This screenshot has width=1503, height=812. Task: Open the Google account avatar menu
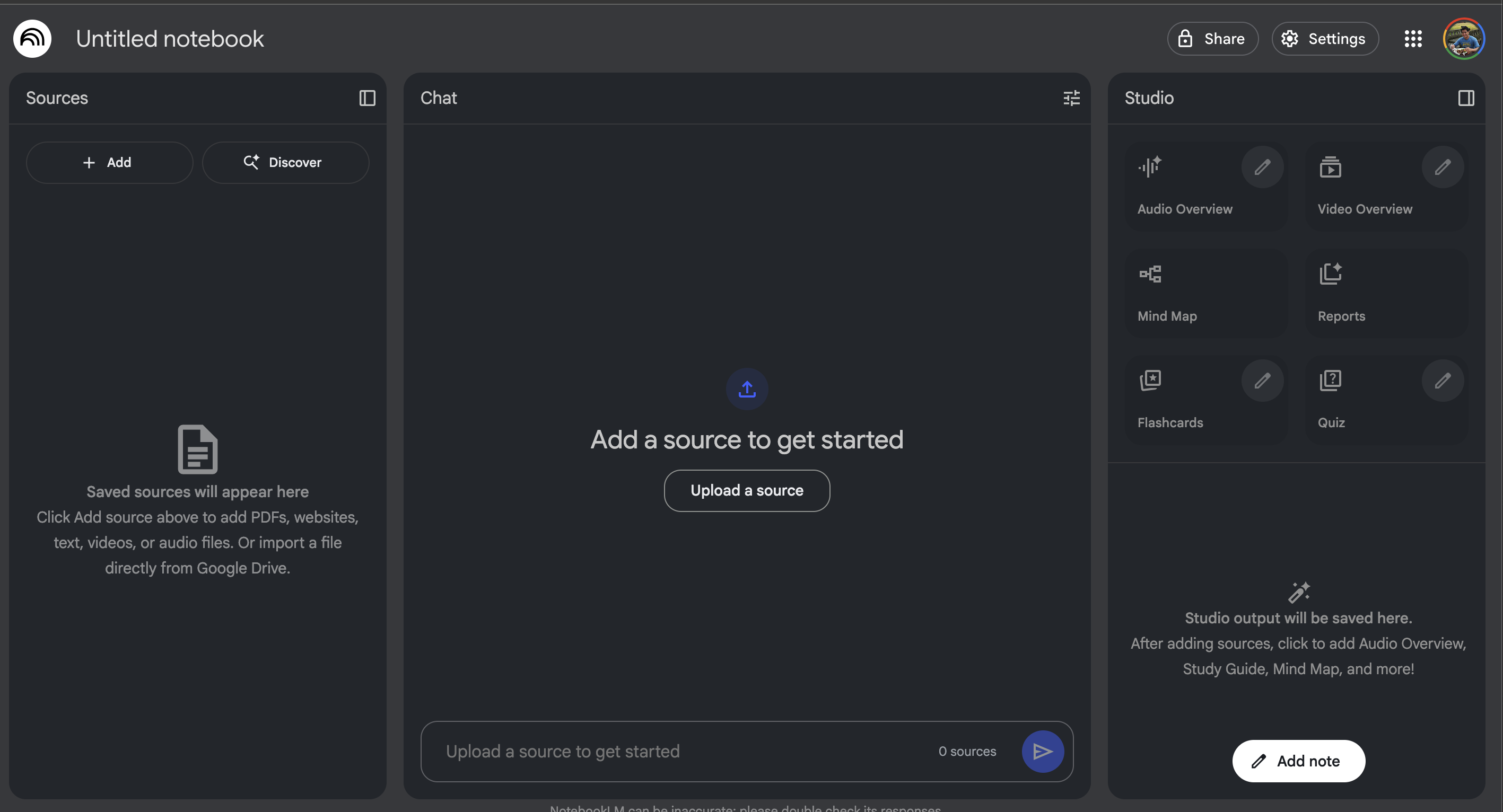[1463, 39]
